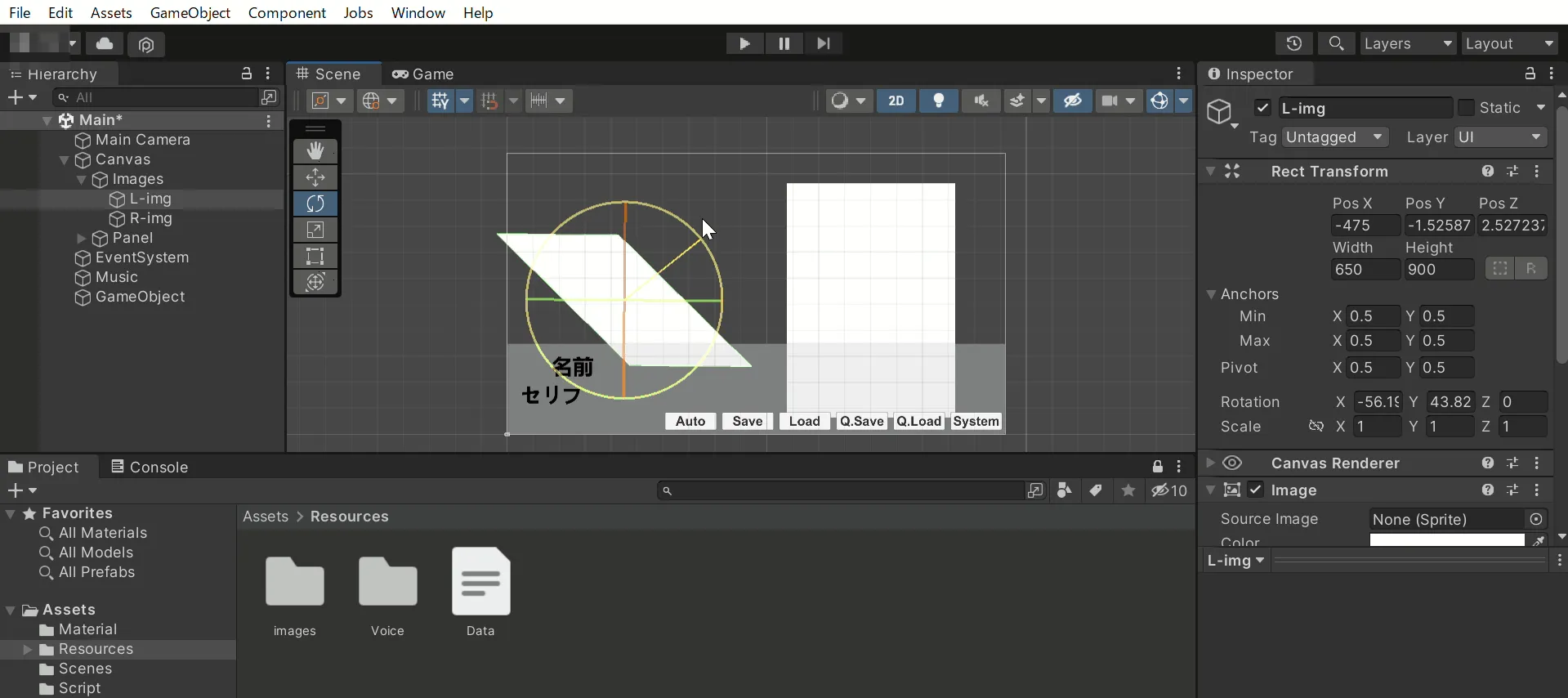
Task: Collapse the Anchors section
Action: [x=1212, y=294]
